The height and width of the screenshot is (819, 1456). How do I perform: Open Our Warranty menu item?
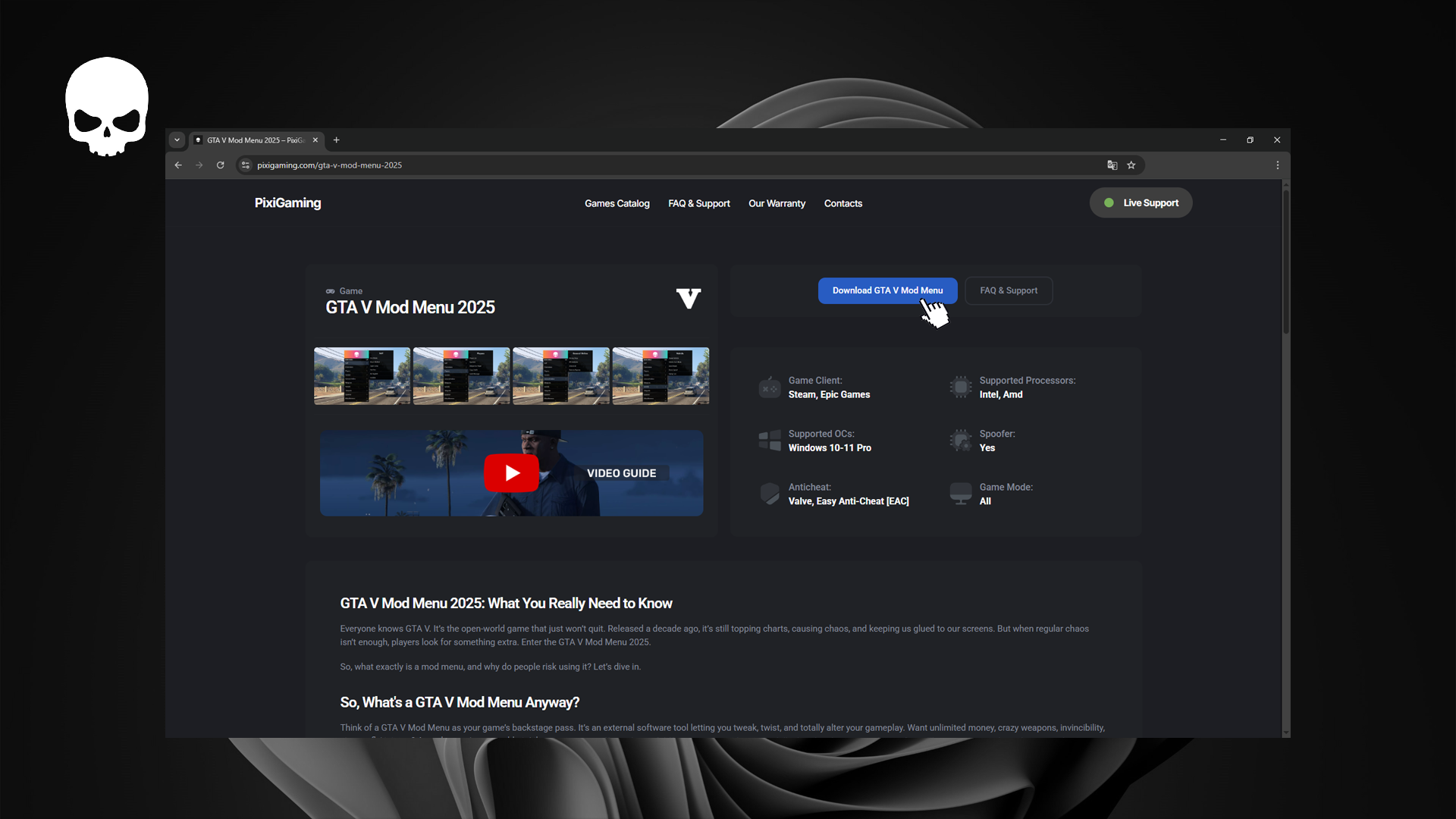coord(777,204)
